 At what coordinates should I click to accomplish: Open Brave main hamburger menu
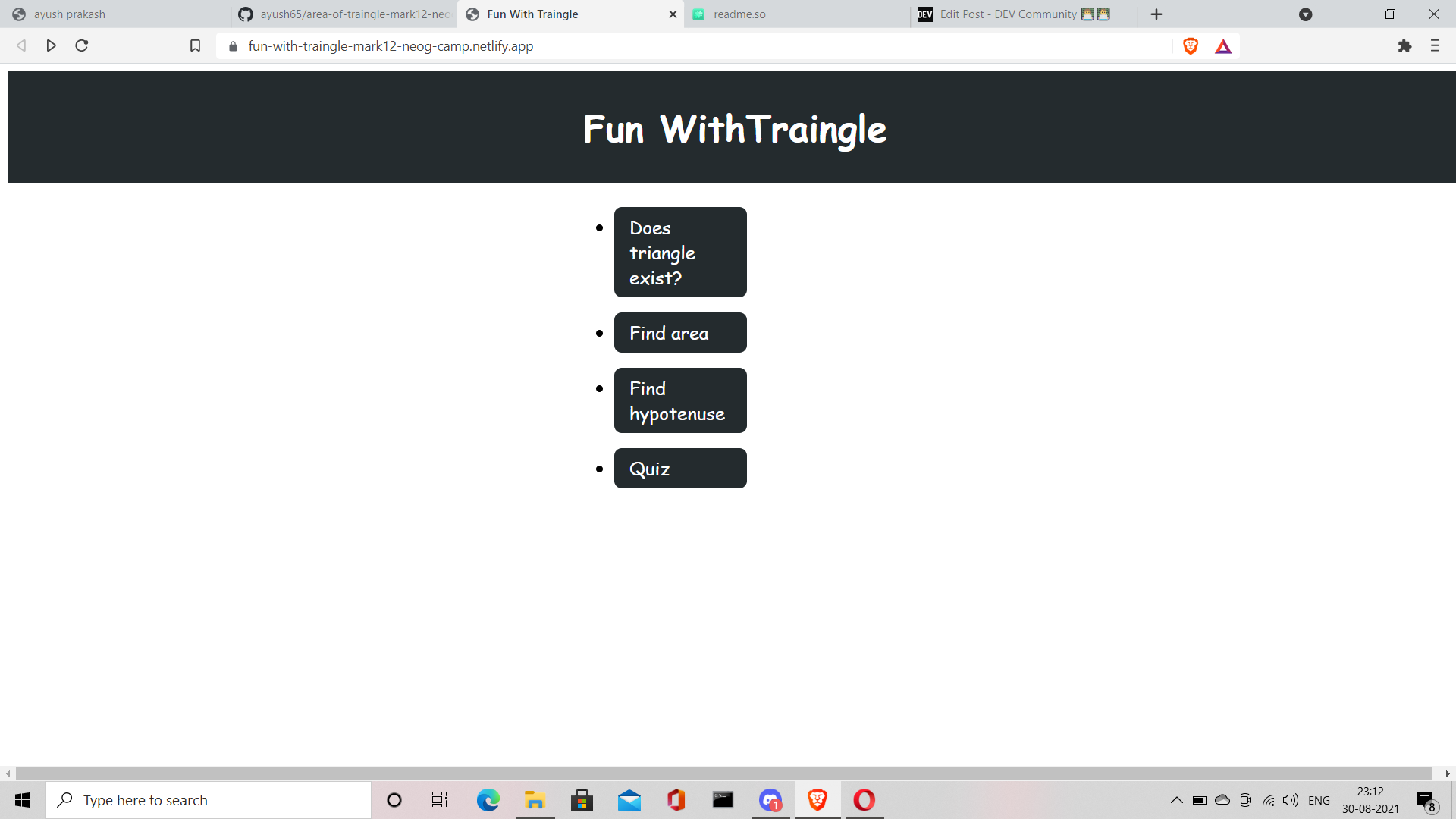click(1435, 46)
